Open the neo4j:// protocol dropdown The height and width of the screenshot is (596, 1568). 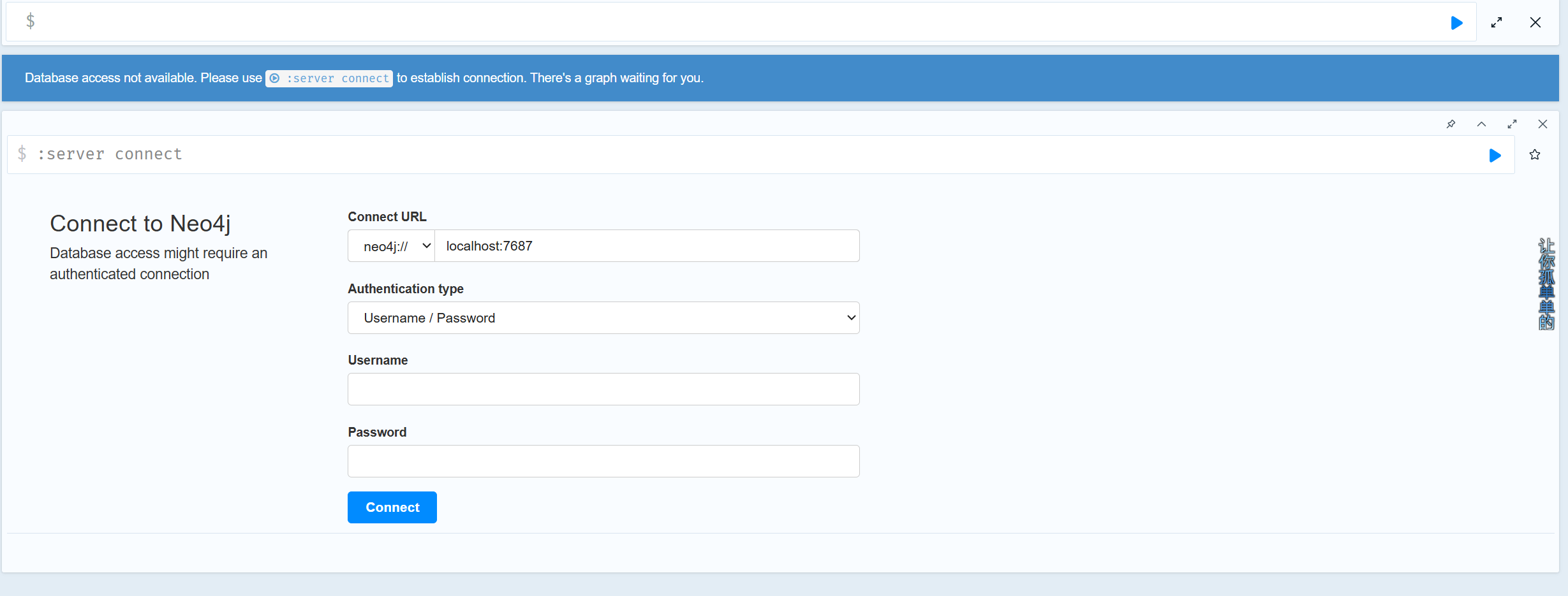coord(391,246)
